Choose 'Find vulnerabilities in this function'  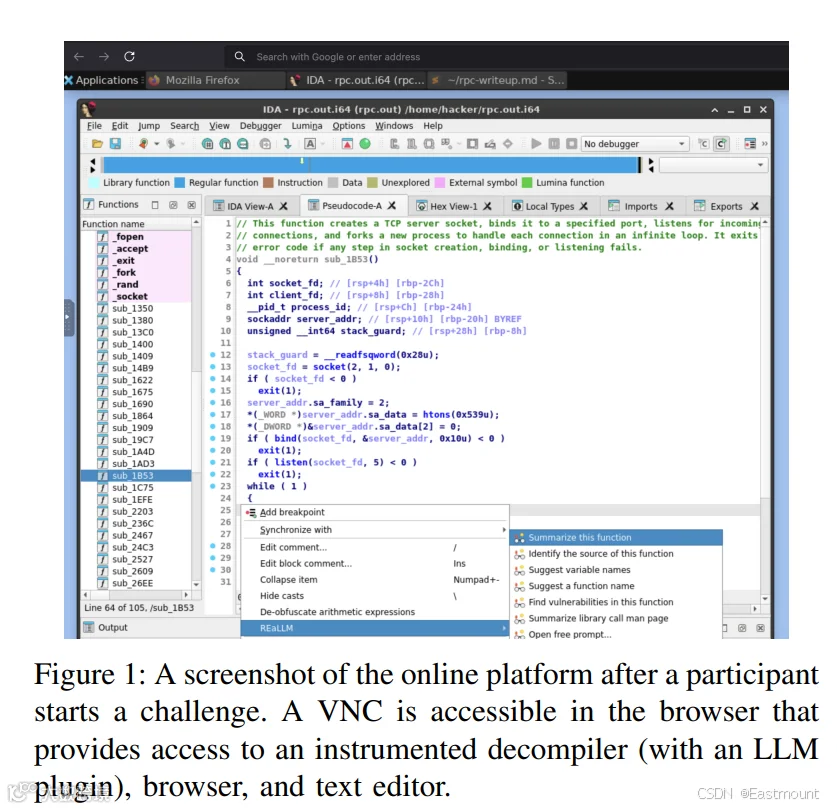coord(617,602)
